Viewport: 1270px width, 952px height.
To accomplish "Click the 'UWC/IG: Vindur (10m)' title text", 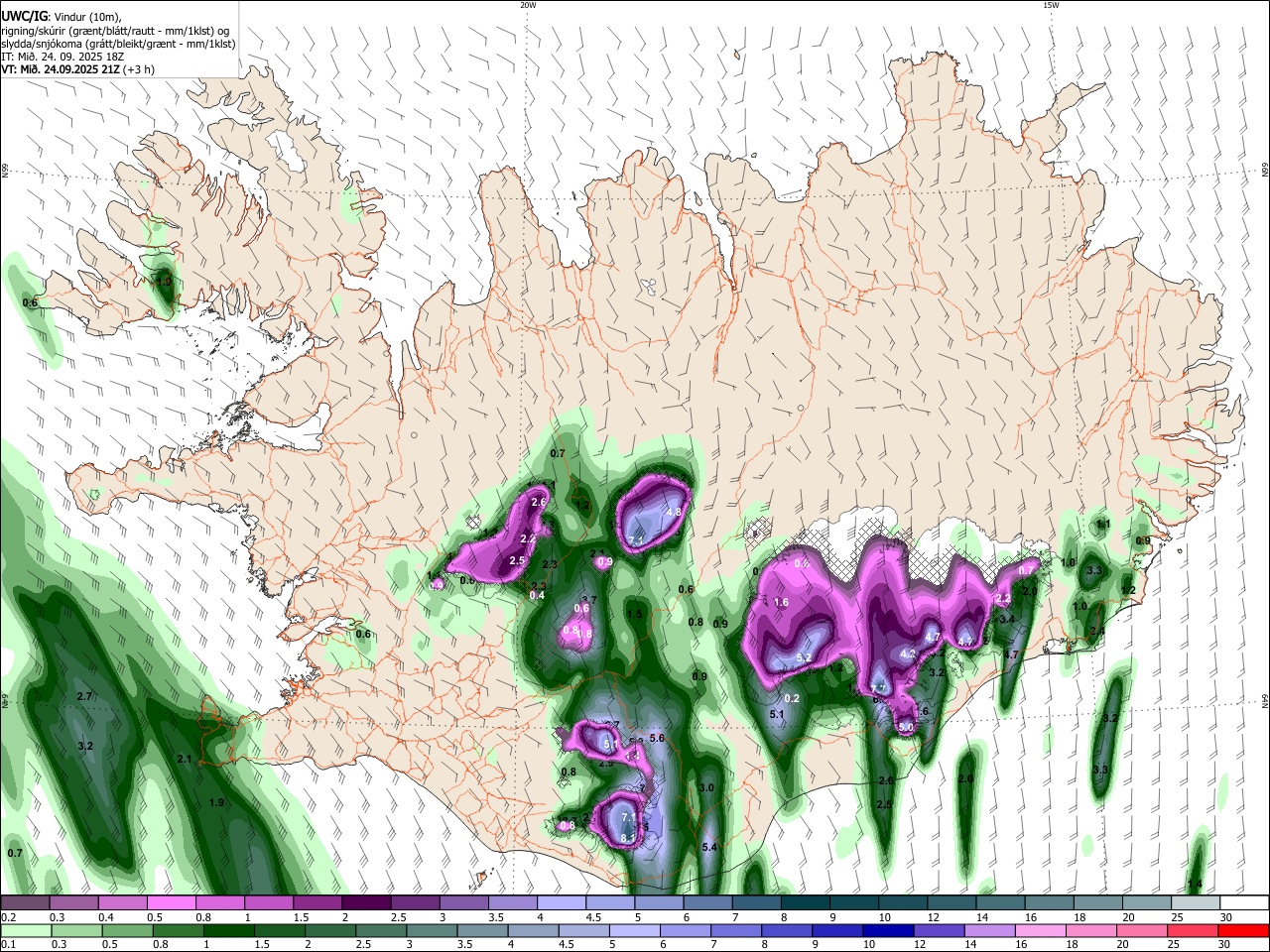I will [62, 15].
